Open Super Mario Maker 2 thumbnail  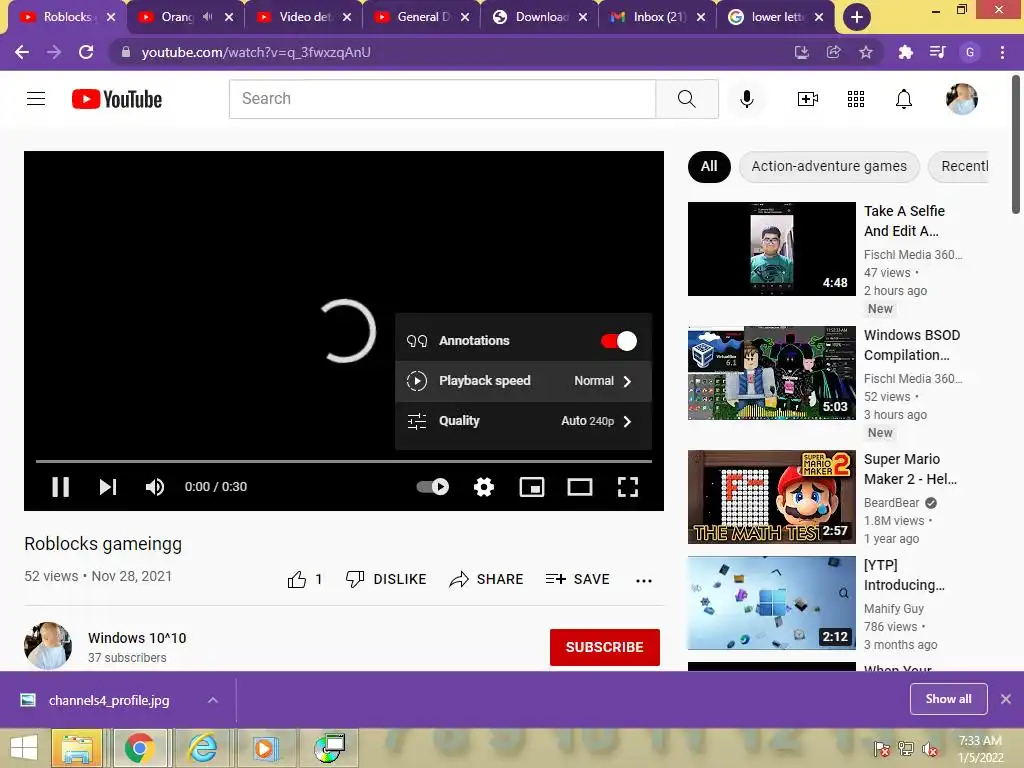(x=771, y=497)
